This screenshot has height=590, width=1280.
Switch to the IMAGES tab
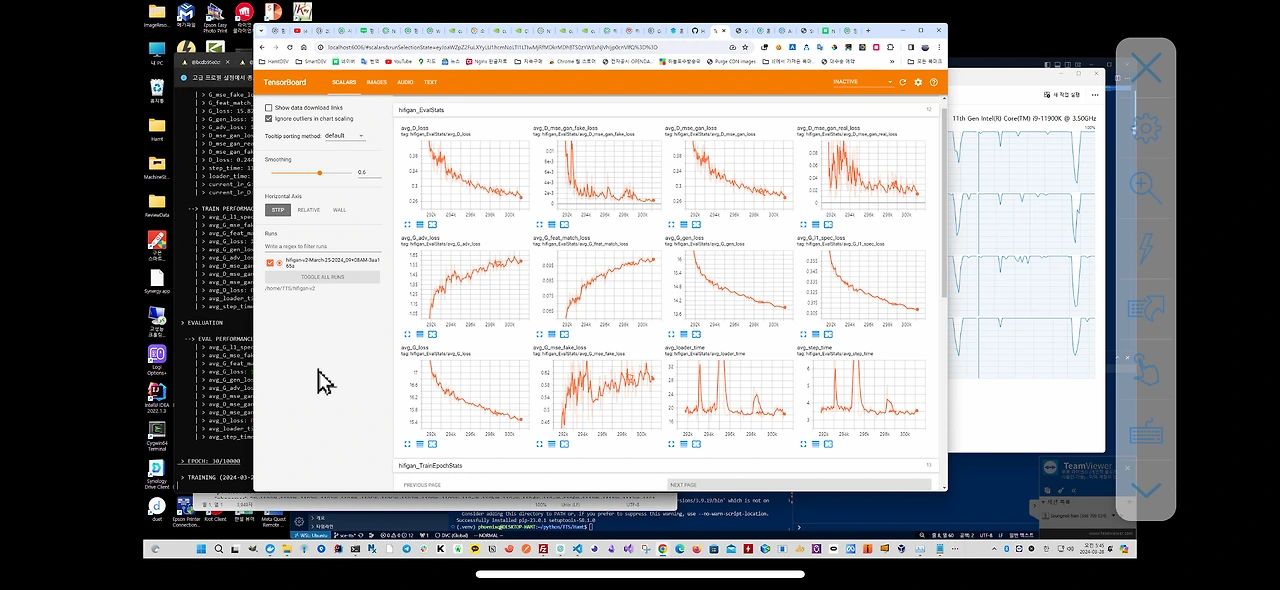click(x=376, y=82)
